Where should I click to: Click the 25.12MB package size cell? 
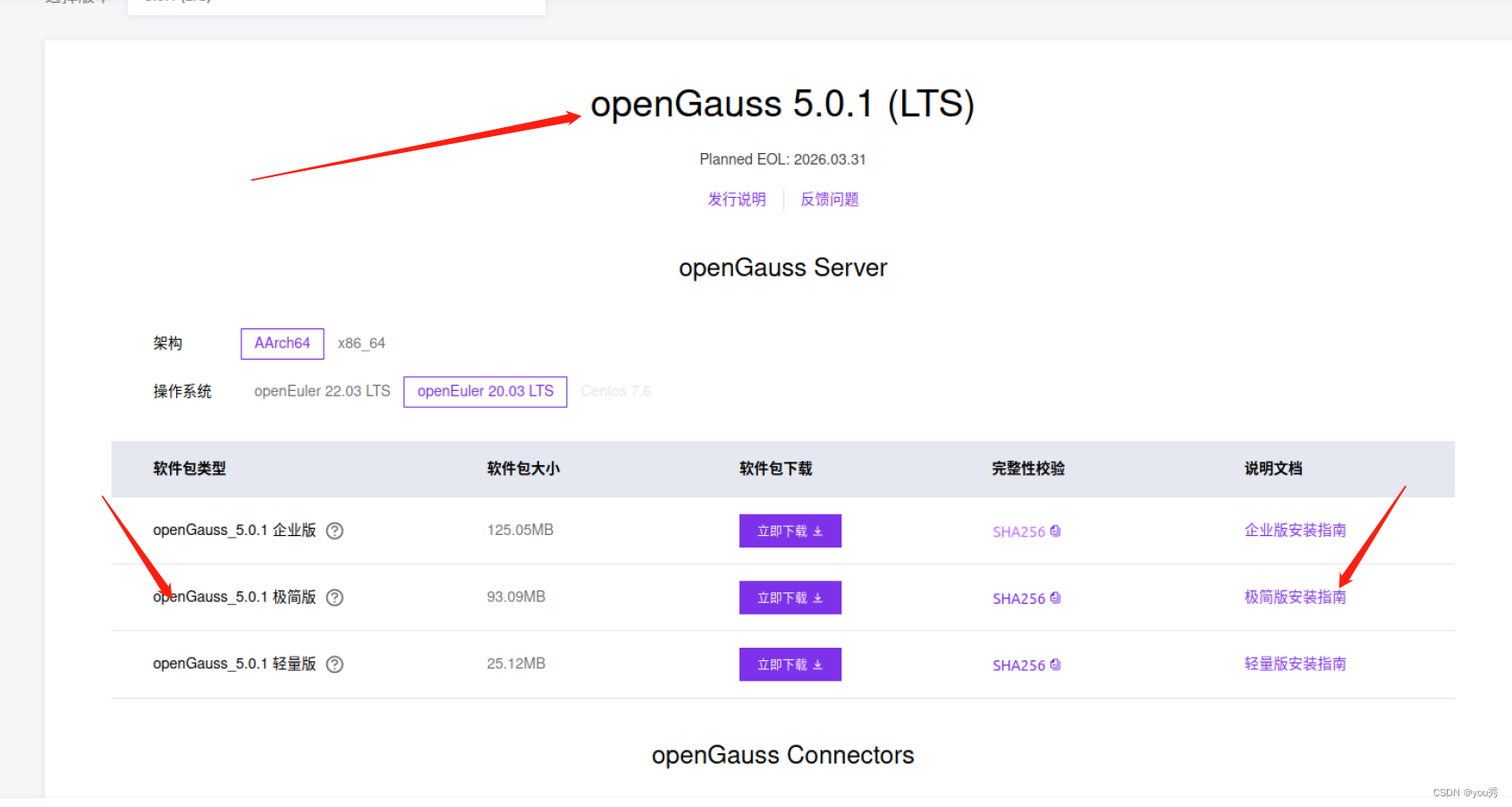click(516, 664)
